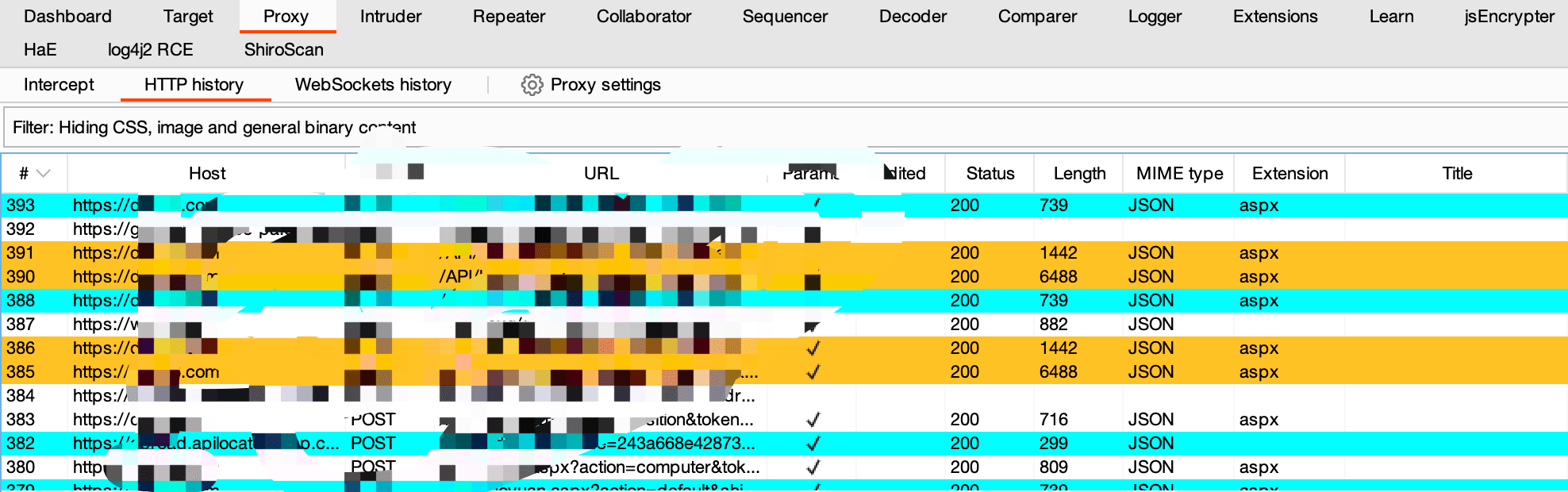Select history row number 382
The image size is (1568, 492).
pos(784,443)
